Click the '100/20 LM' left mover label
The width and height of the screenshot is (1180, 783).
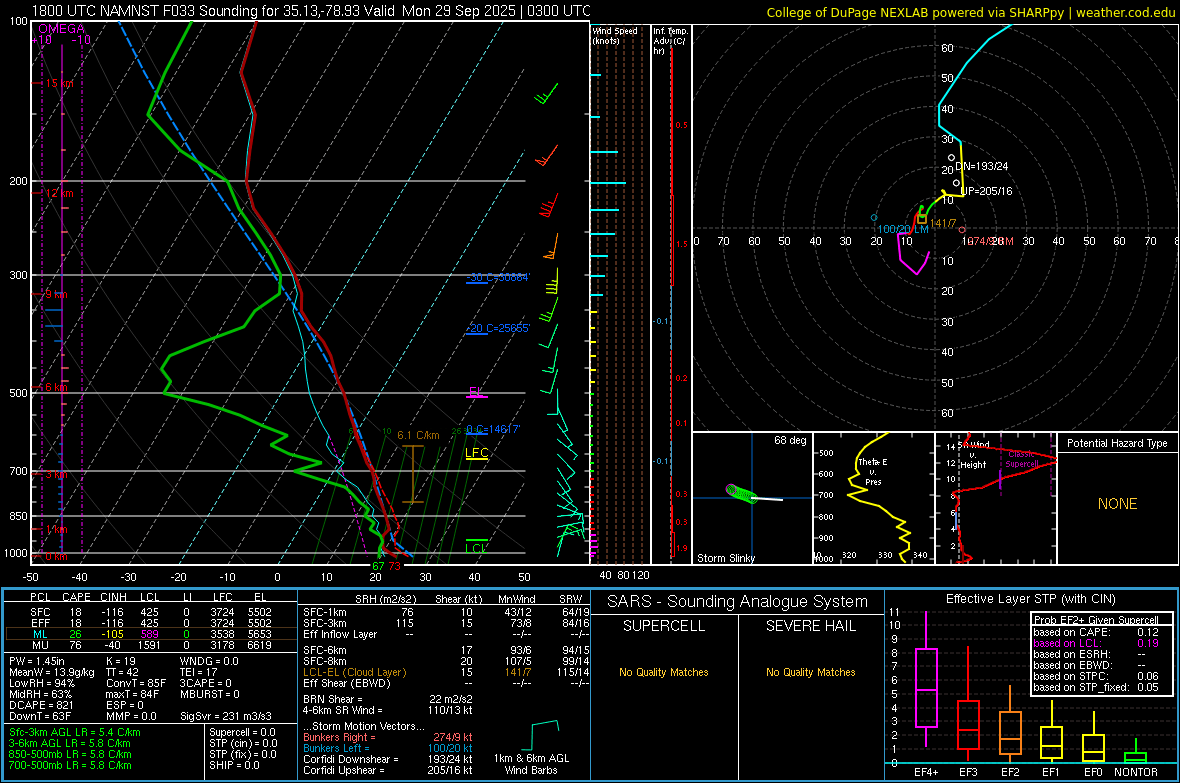point(902,229)
